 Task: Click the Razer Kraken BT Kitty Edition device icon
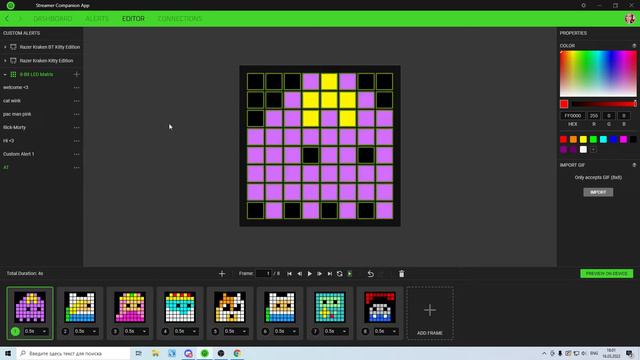[13, 47]
